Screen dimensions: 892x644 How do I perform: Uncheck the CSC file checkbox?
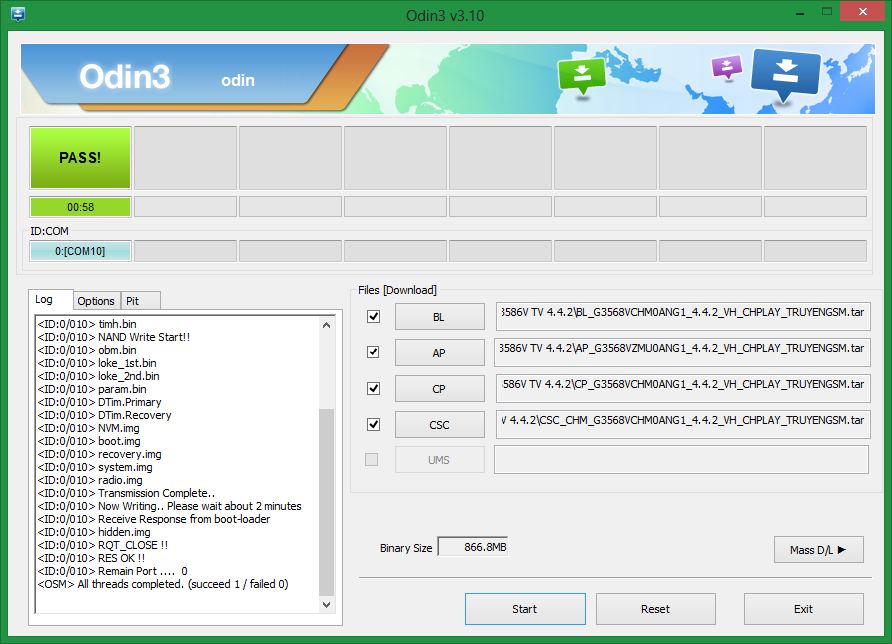[x=373, y=424]
